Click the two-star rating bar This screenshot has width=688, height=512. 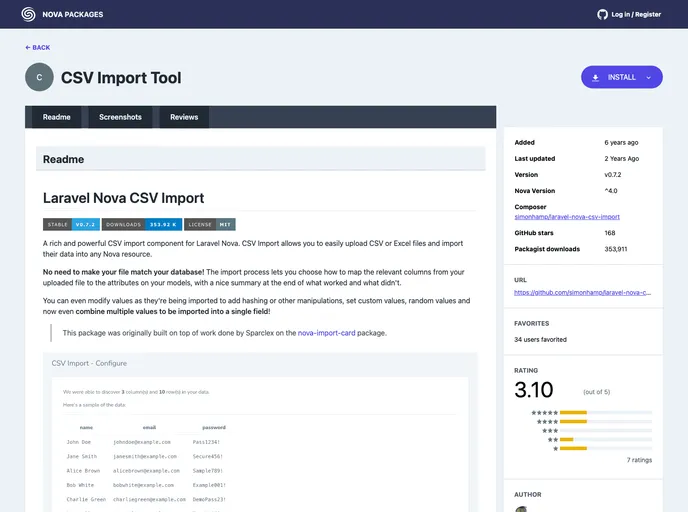pos(606,439)
